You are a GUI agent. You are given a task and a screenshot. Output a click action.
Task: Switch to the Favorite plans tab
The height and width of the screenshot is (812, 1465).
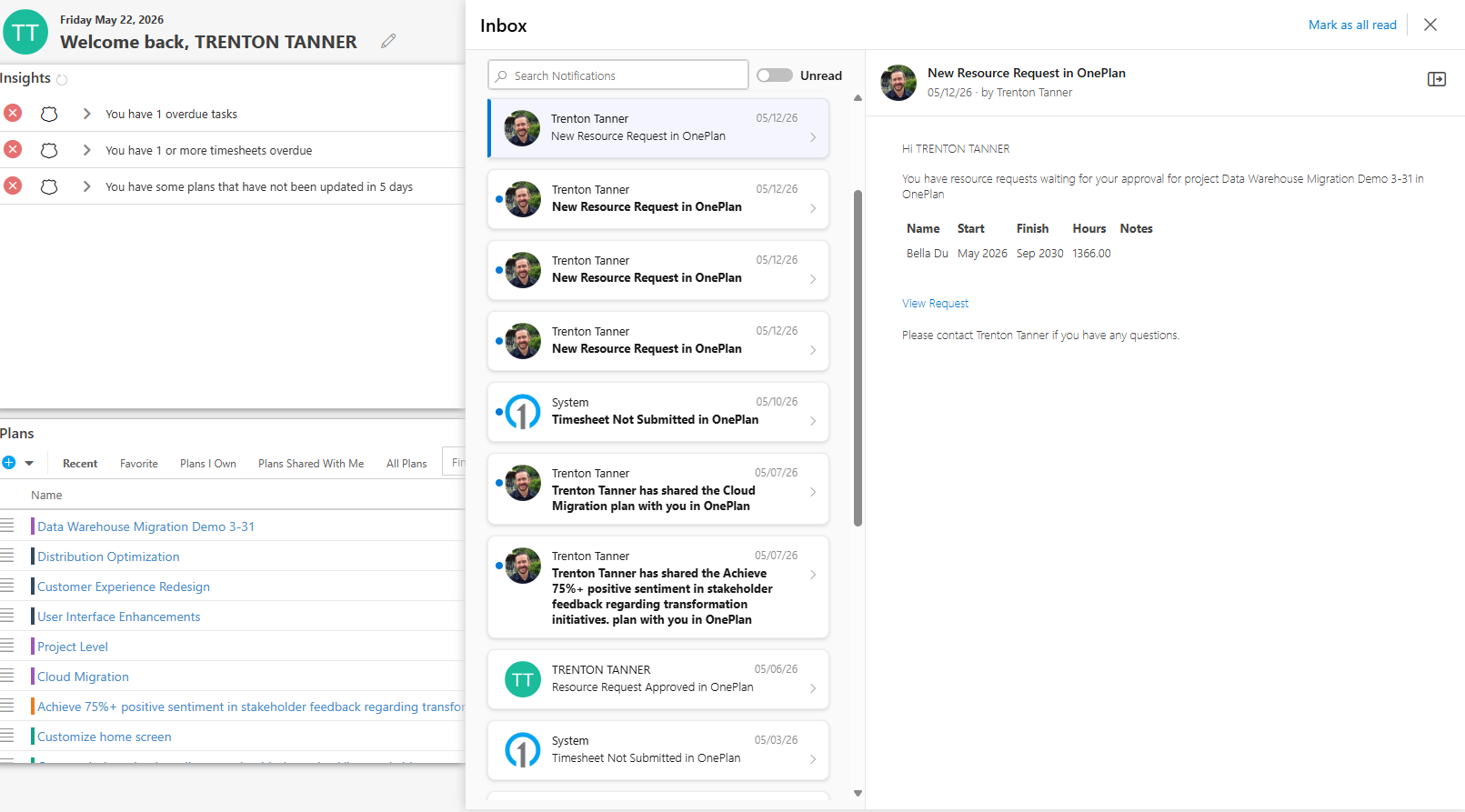139,464
